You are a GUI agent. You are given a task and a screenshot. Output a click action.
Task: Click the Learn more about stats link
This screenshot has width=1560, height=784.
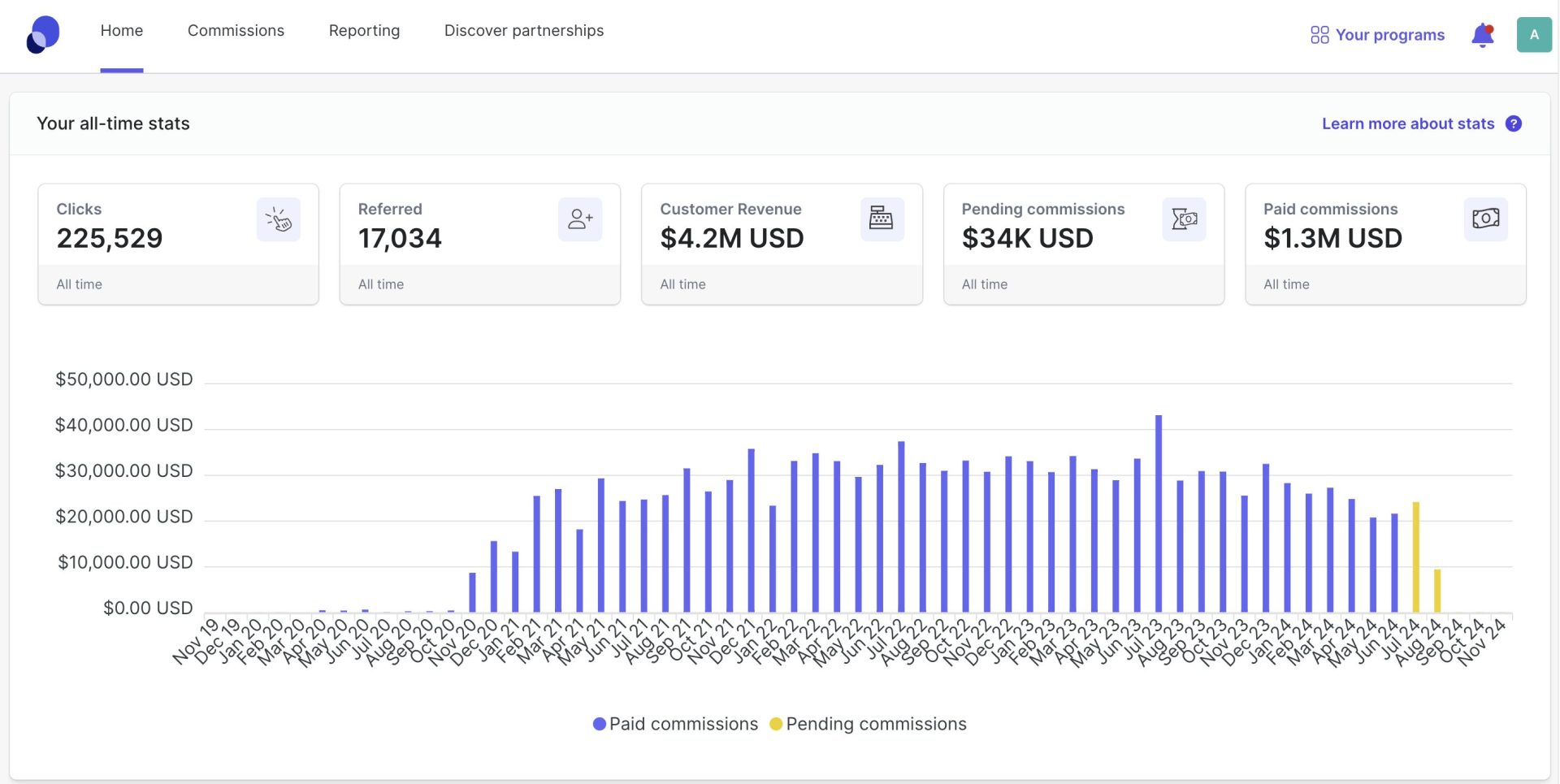(x=1408, y=123)
